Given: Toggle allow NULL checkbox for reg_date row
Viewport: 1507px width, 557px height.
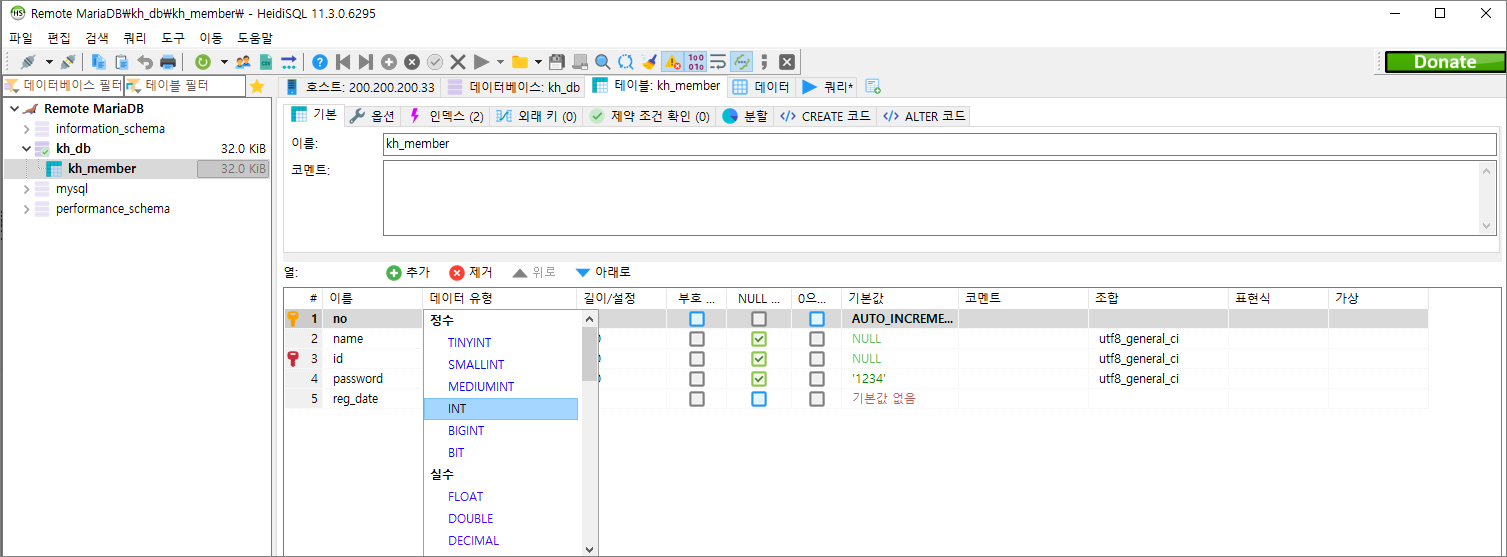Looking at the screenshot, I should [759, 399].
